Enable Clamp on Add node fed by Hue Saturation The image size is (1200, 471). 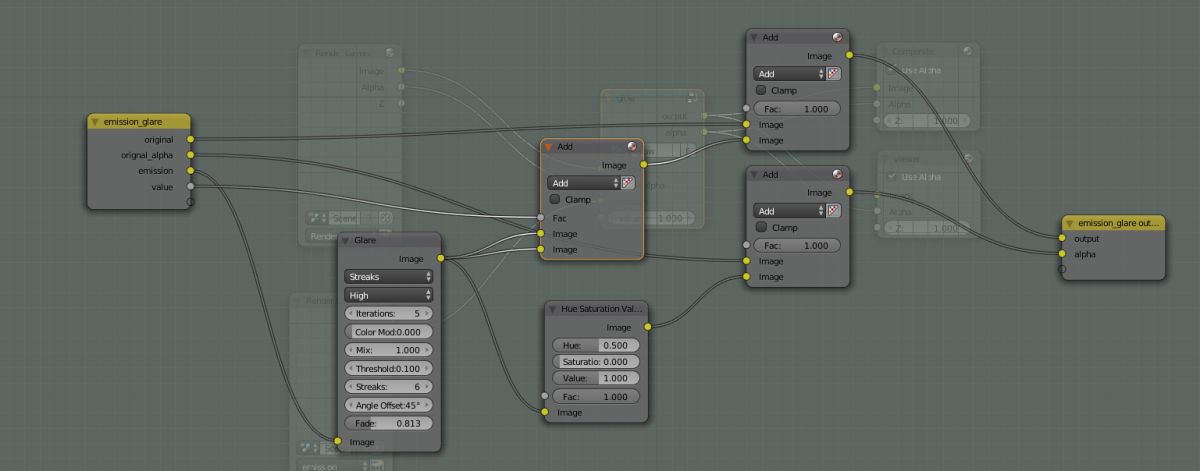tap(761, 227)
